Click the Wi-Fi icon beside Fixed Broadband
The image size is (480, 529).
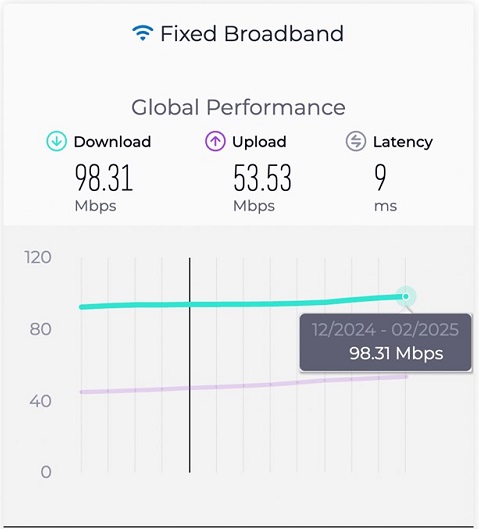pyautogui.click(x=142, y=33)
